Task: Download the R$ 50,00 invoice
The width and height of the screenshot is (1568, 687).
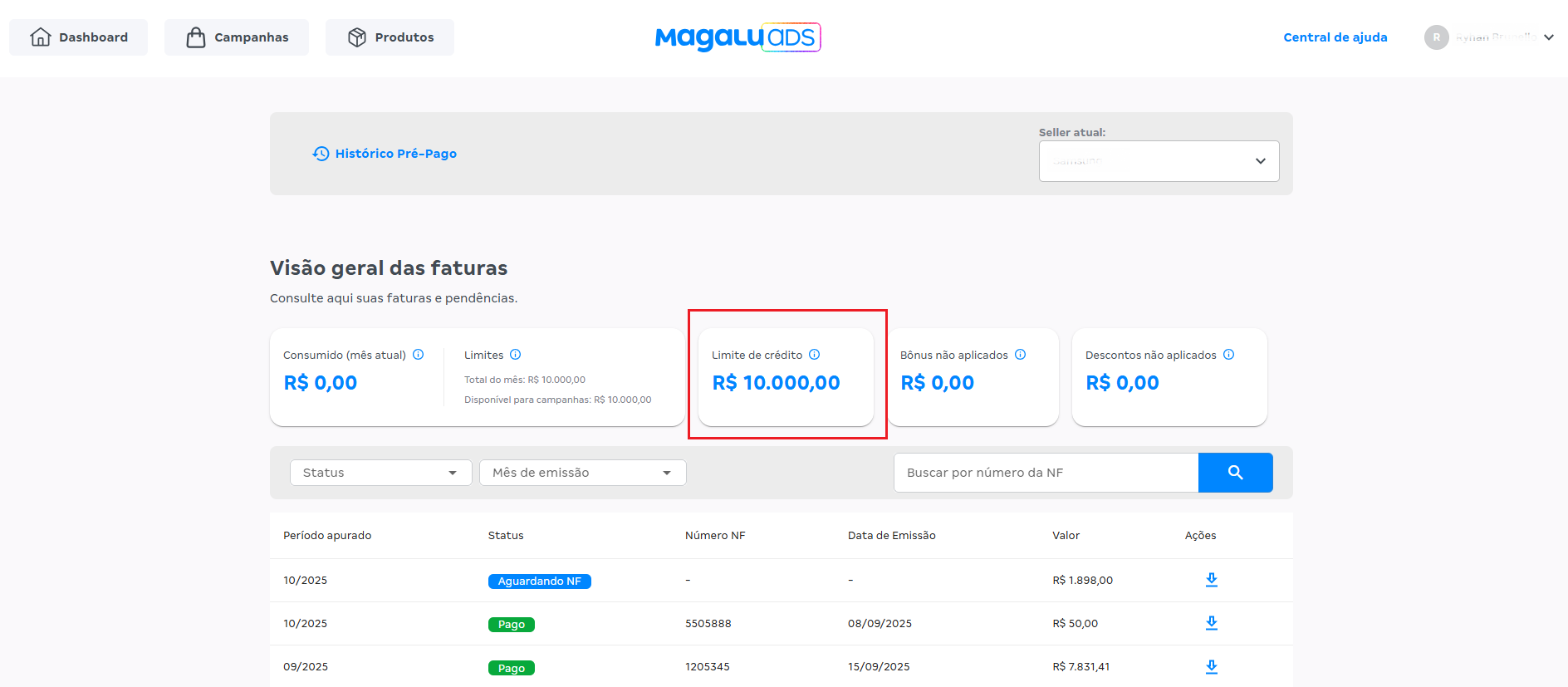Action: tap(1212, 623)
